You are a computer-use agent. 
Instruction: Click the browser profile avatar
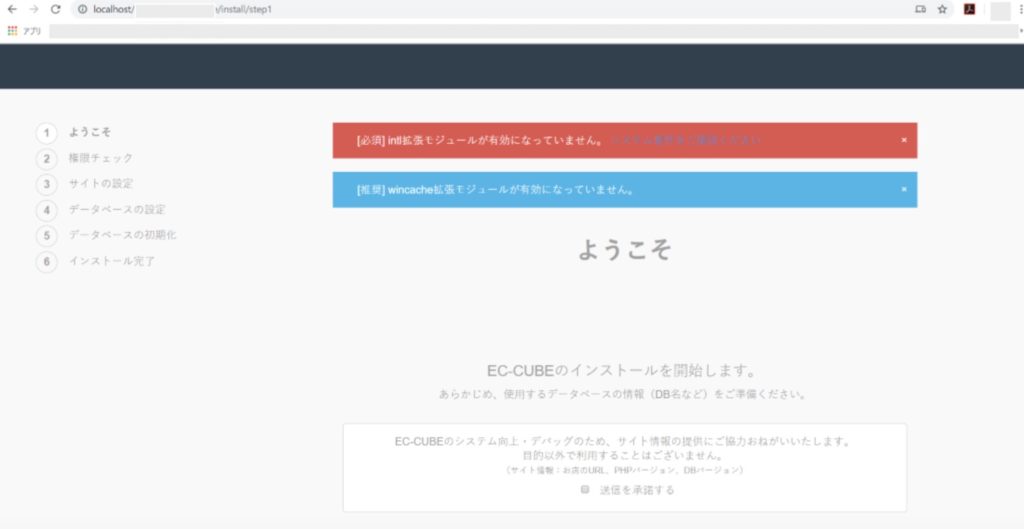1000,10
